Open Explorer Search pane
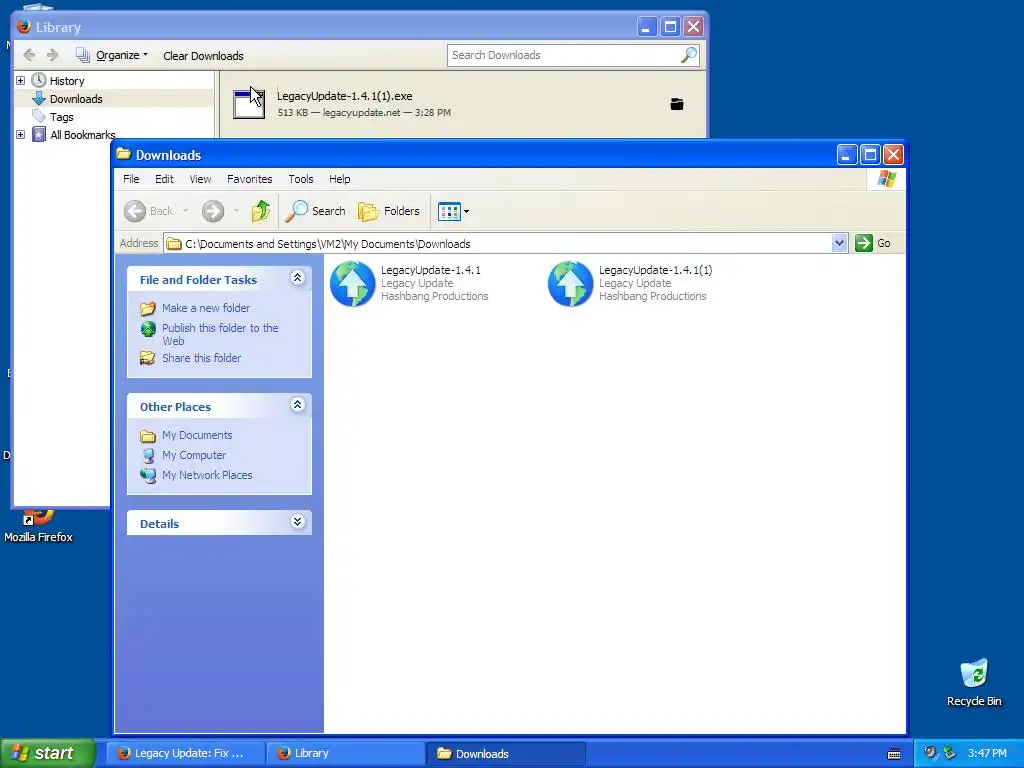Screen dimensions: 1024x768 [315, 211]
